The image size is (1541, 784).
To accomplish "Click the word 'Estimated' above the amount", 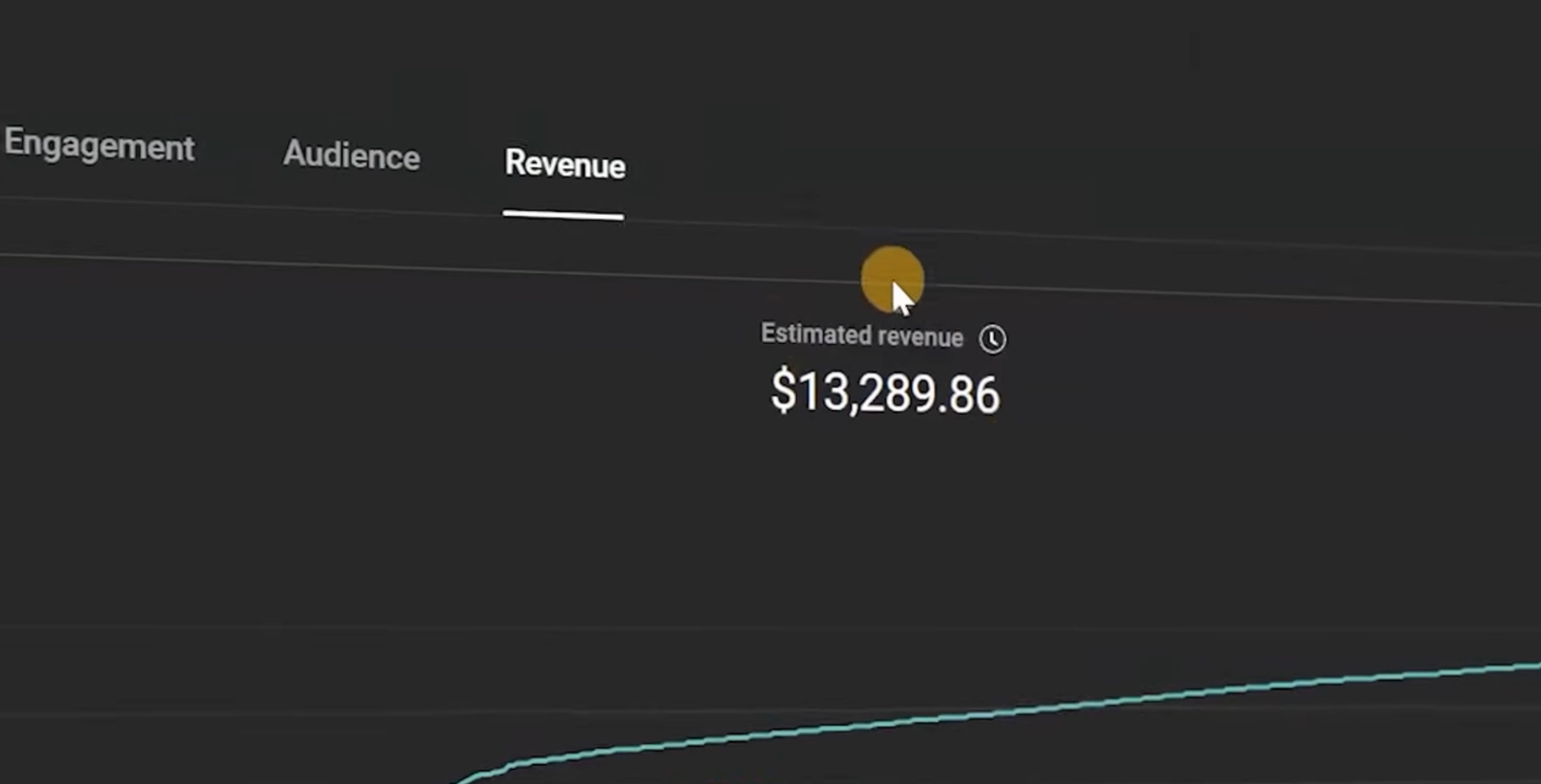I will (816, 333).
